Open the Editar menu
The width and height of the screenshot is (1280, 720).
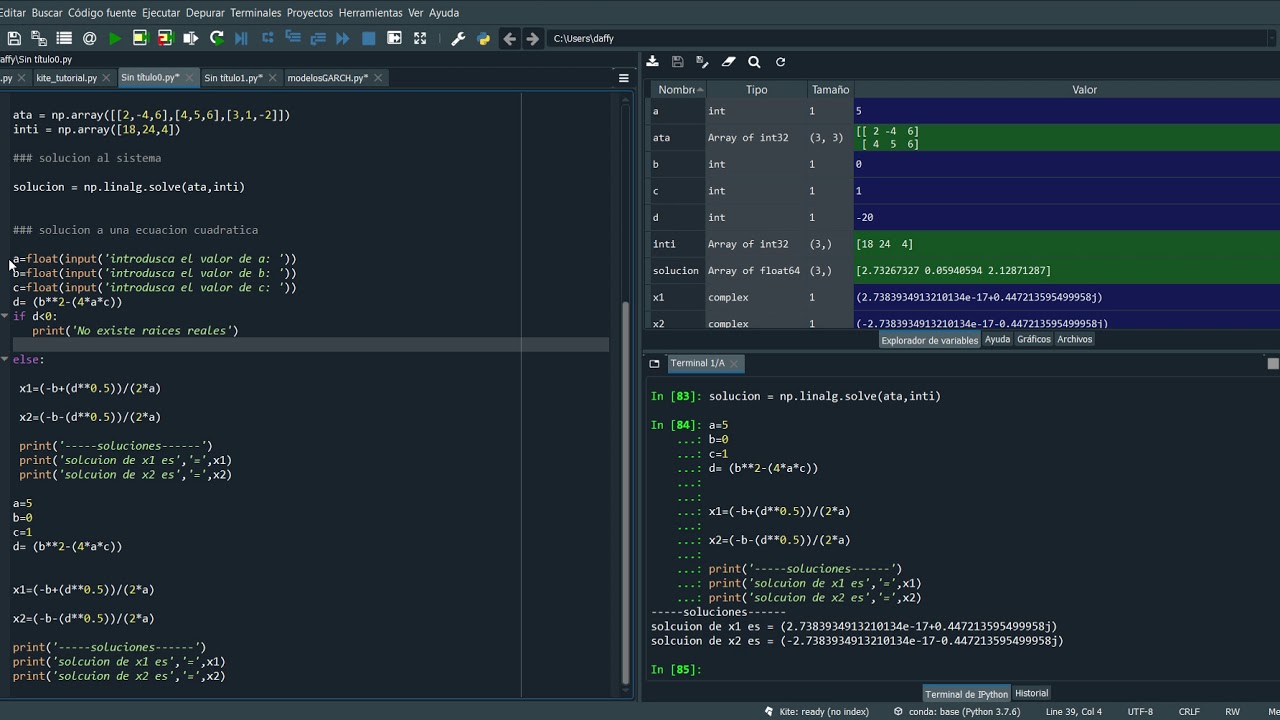[13, 13]
